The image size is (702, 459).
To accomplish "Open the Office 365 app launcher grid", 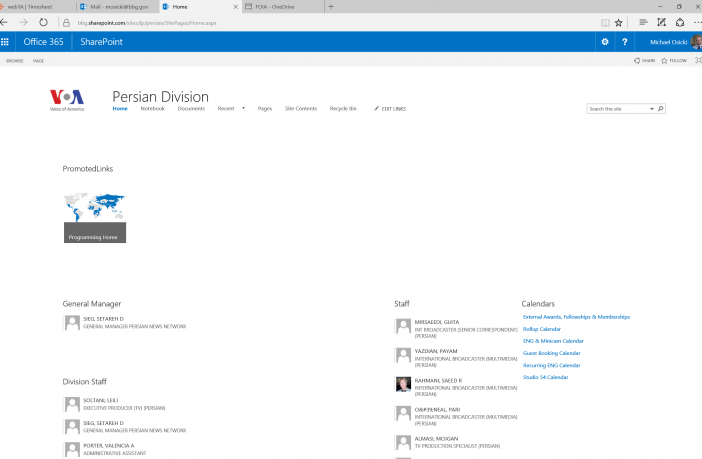I will [5, 42].
